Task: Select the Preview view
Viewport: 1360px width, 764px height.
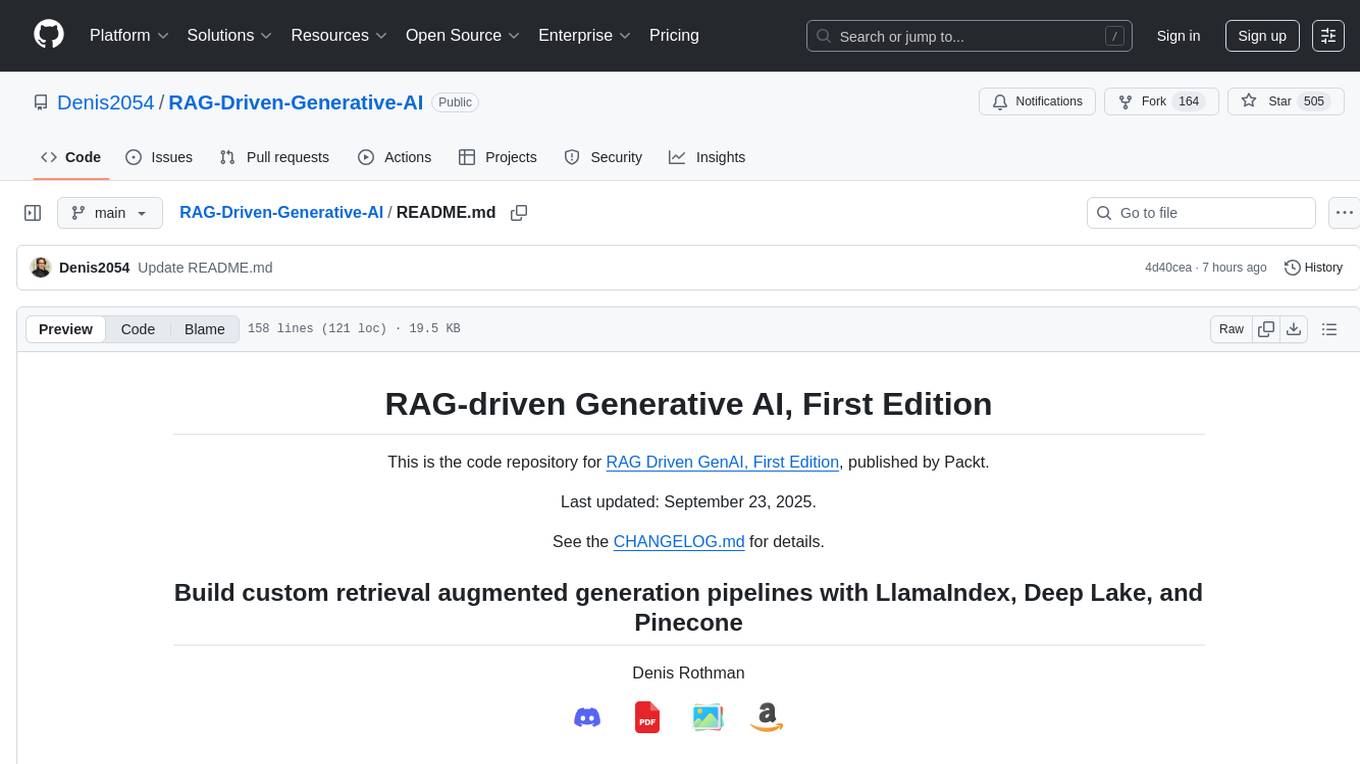Action: [66, 329]
